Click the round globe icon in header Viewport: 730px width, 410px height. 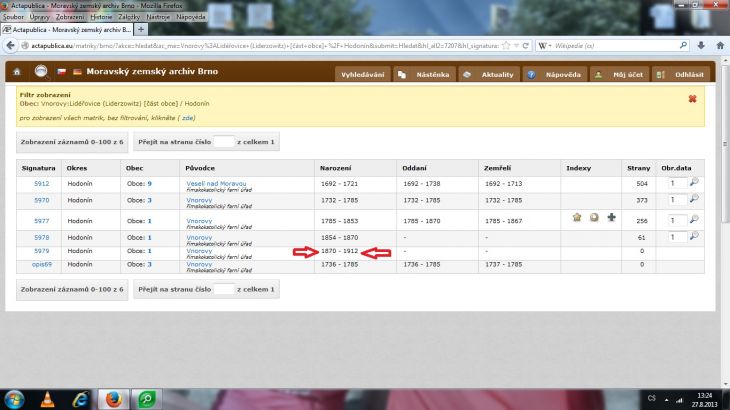tap(41, 71)
